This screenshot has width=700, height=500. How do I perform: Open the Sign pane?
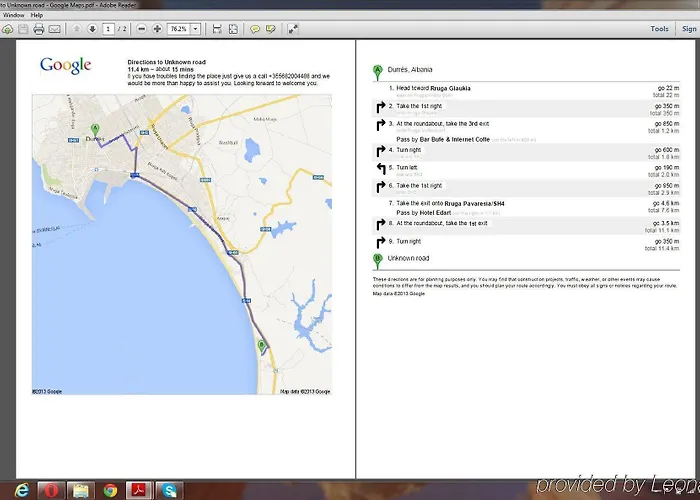point(689,30)
